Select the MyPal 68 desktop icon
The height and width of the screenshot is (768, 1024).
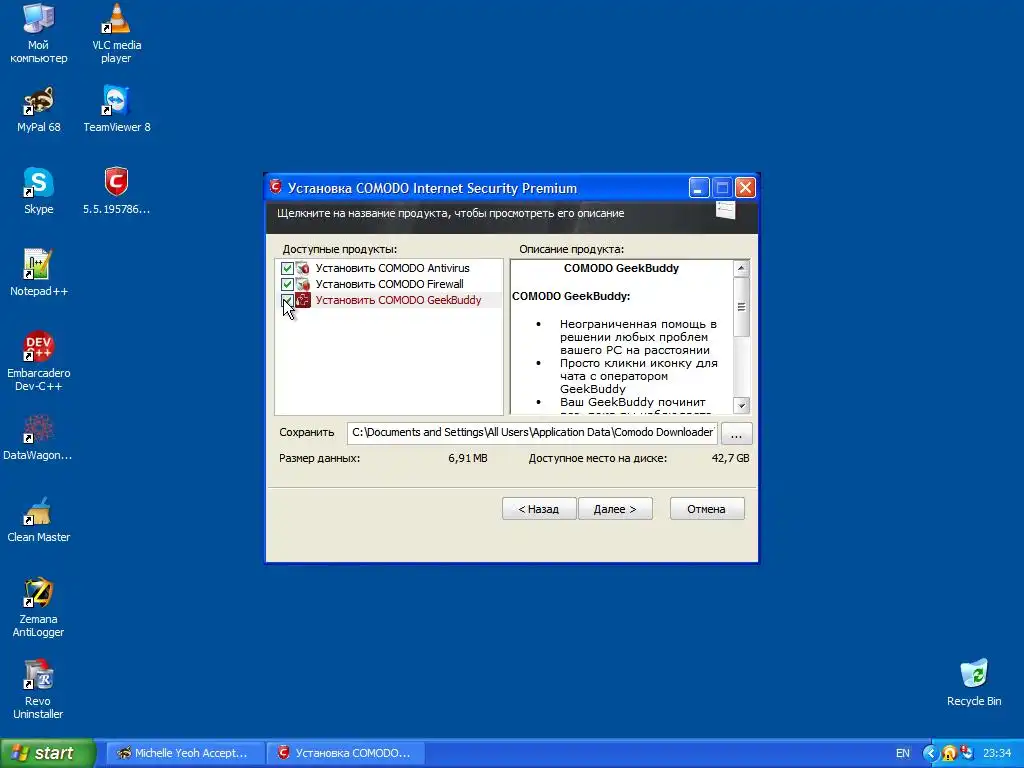(38, 108)
